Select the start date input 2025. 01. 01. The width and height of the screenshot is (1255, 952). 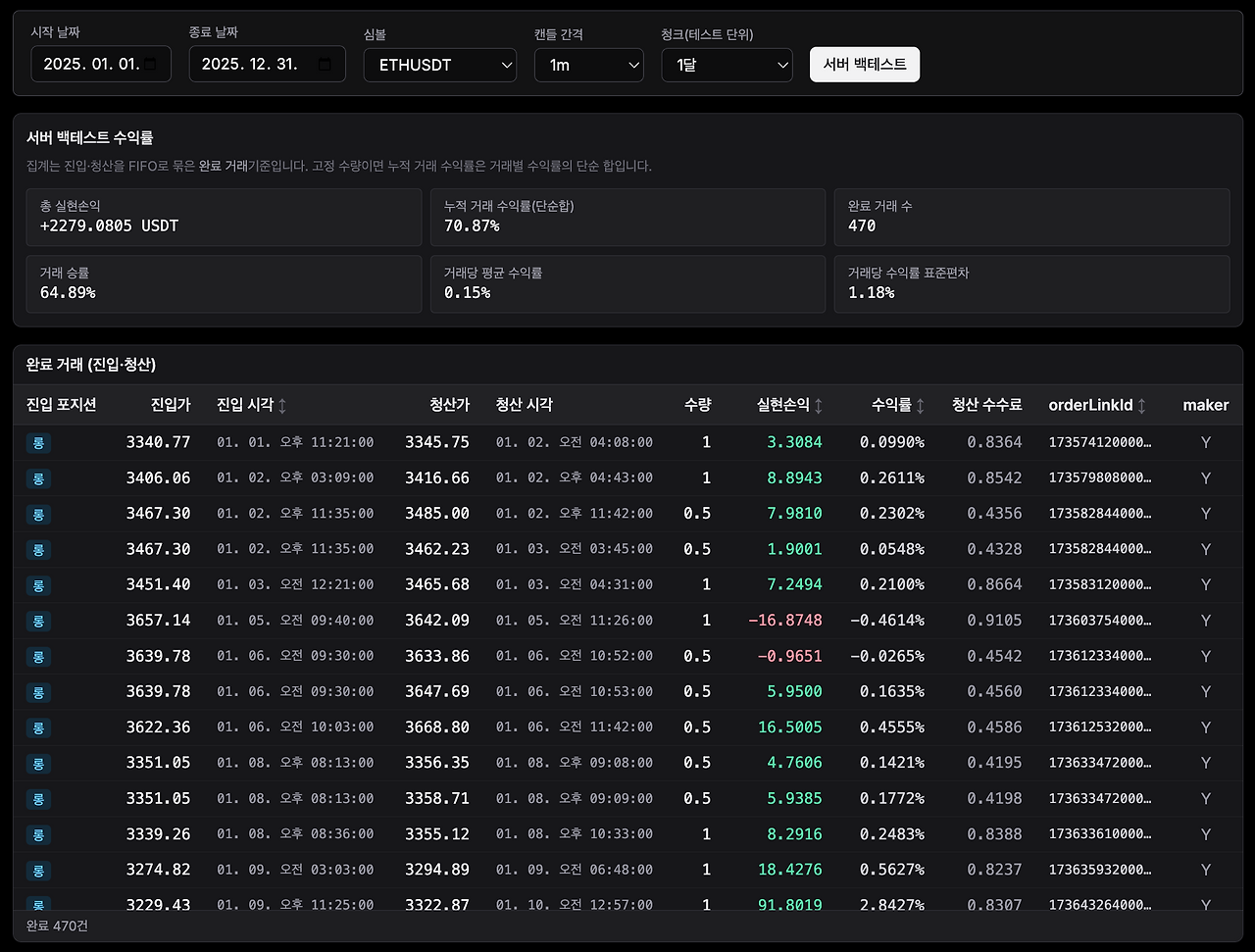coord(101,65)
